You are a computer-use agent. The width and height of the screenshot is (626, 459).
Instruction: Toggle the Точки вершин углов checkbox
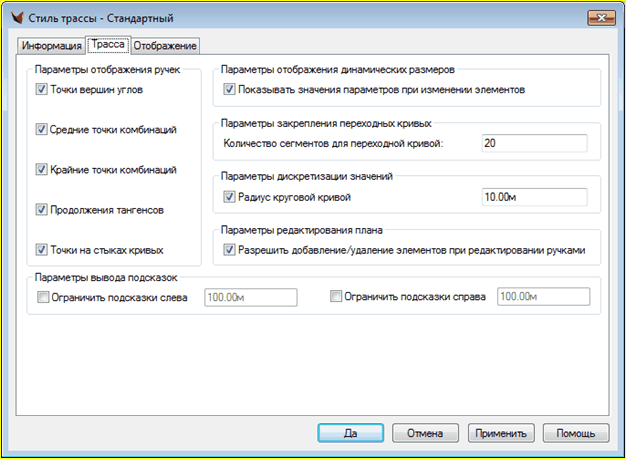42,90
